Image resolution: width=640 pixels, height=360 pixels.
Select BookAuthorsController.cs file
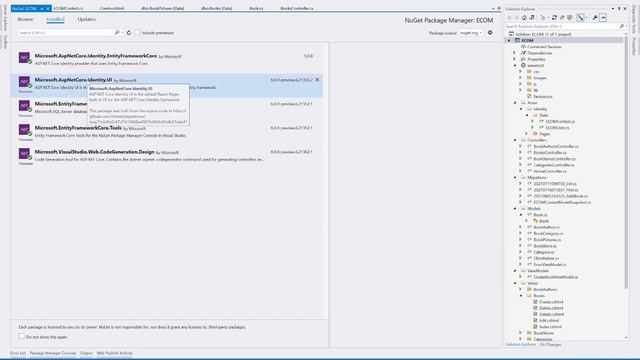coord(556,146)
